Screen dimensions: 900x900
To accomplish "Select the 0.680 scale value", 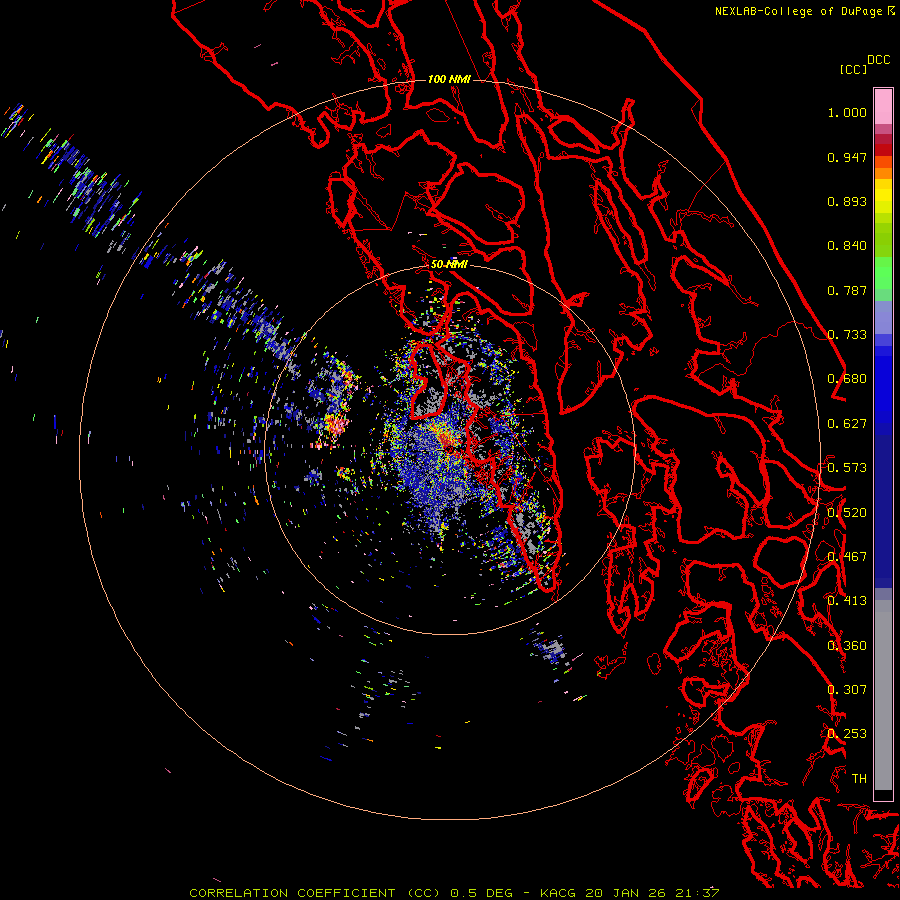I will coord(847,379).
